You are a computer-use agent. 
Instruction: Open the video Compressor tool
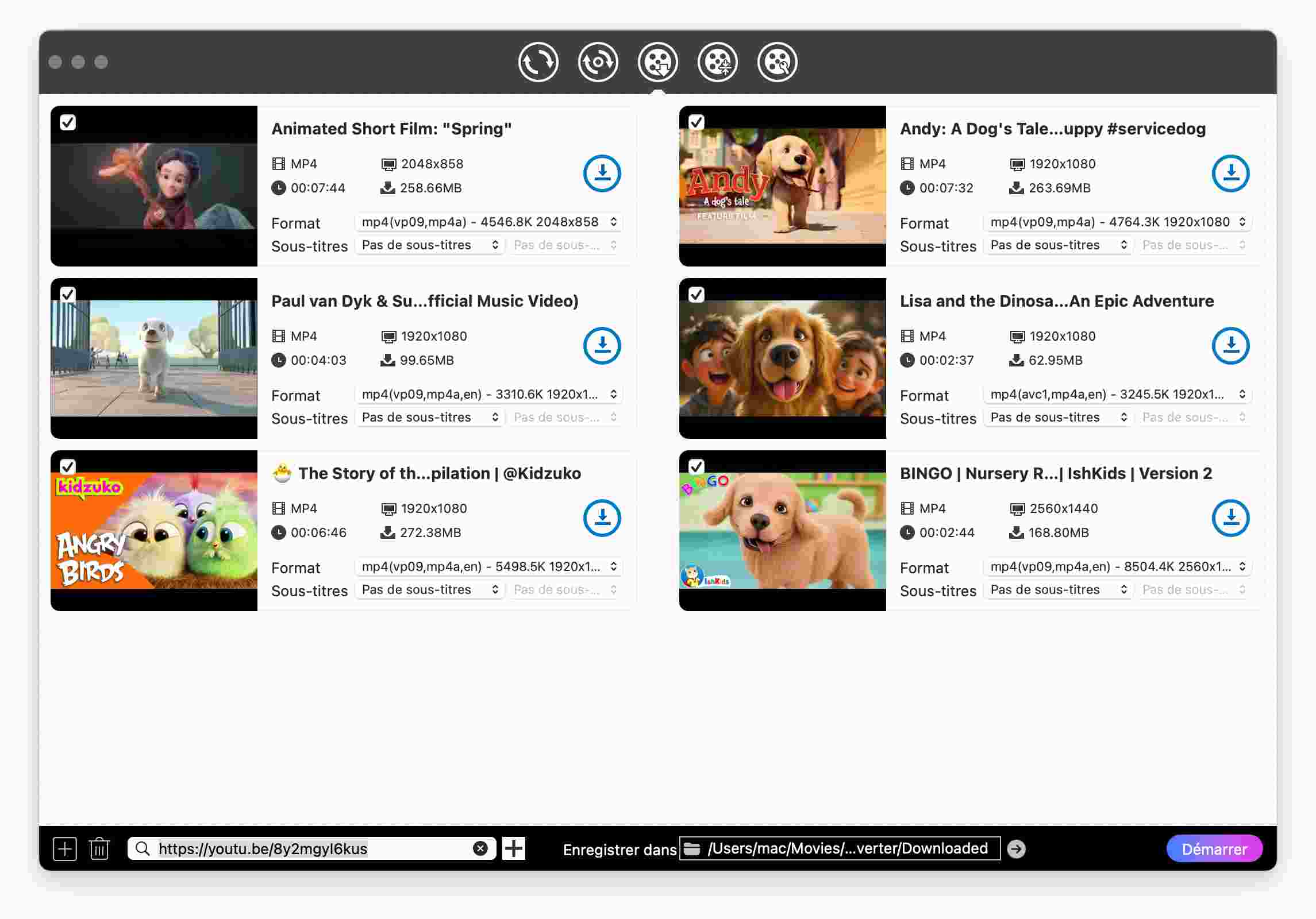click(718, 62)
